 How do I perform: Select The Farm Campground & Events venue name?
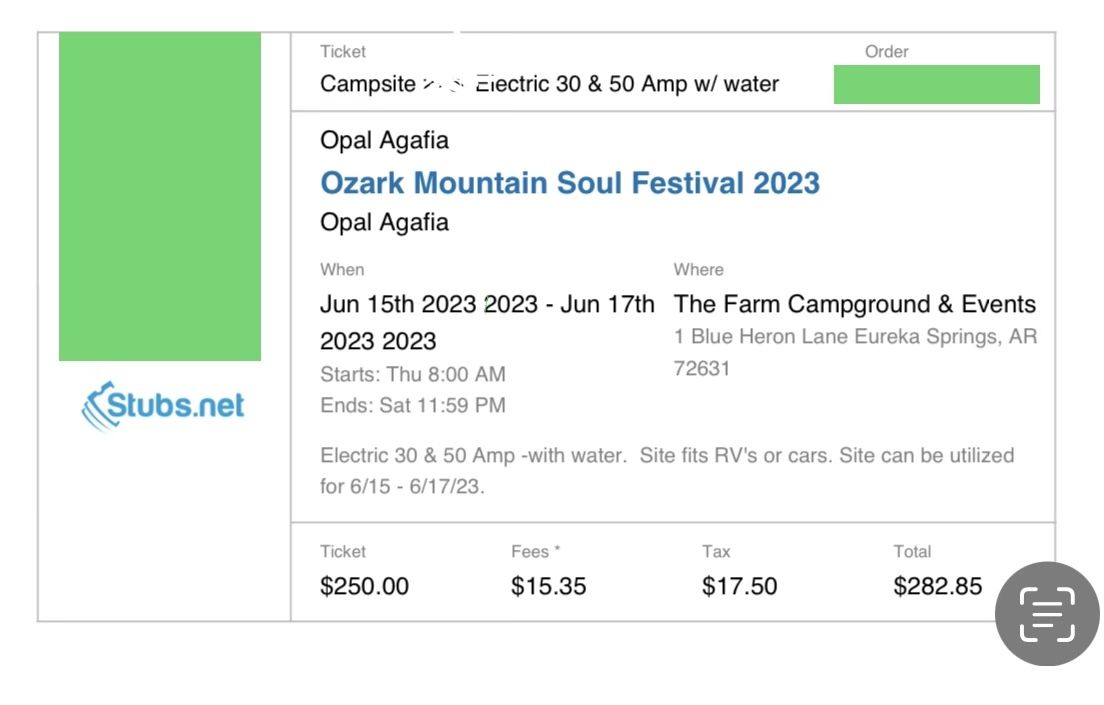(x=854, y=304)
